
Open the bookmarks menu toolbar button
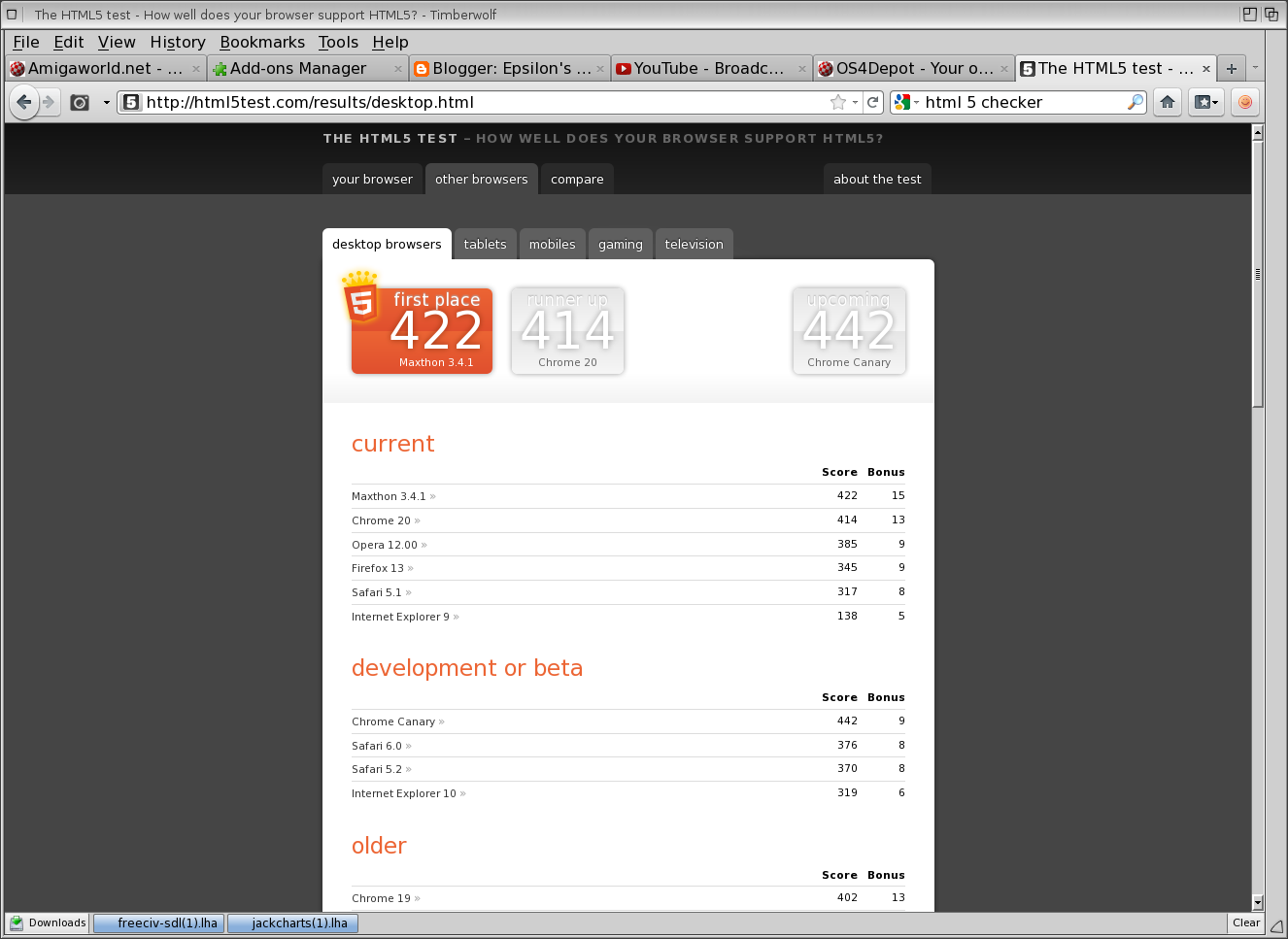[x=1205, y=102]
